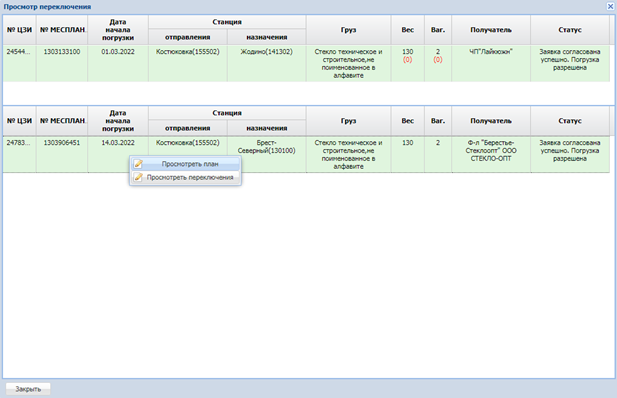Click 'Статус' header in lower table
This screenshot has width=617, height=398.
(570, 121)
